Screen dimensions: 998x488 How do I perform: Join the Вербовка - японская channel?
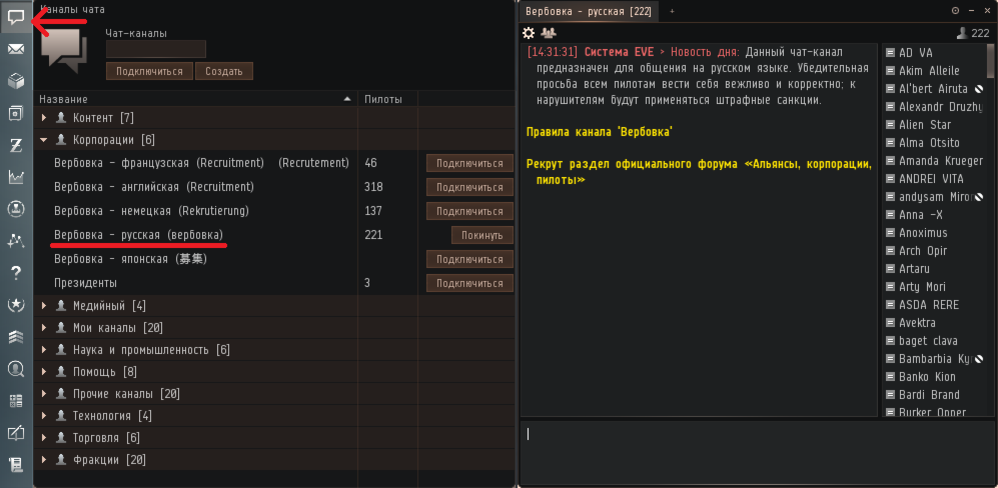pyautogui.click(x=470, y=260)
